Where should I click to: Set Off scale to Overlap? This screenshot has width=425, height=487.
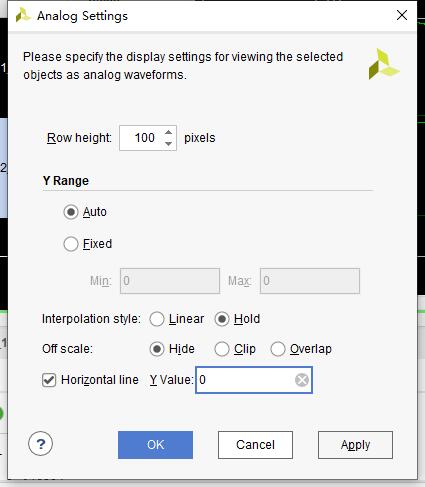pyautogui.click(x=278, y=349)
